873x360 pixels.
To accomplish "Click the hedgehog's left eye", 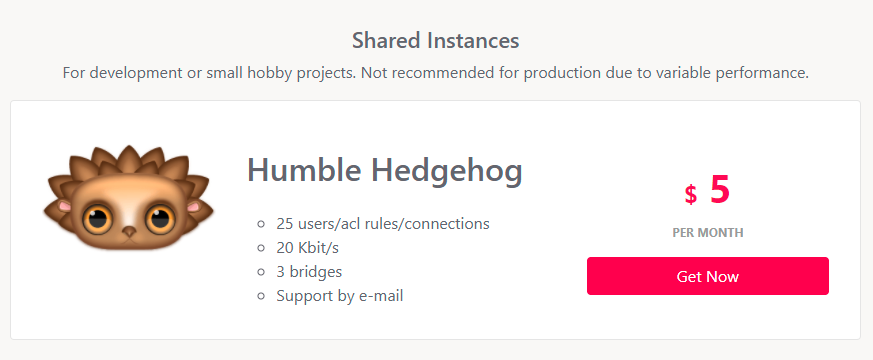I will [x=97, y=219].
